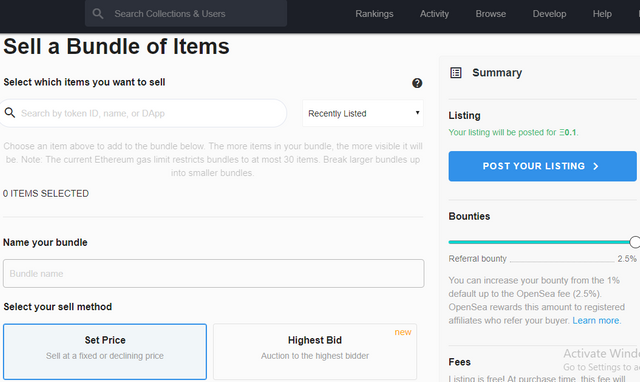Click the 0 ITEMS SELECTED text
This screenshot has height=382, width=640.
click(46, 193)
